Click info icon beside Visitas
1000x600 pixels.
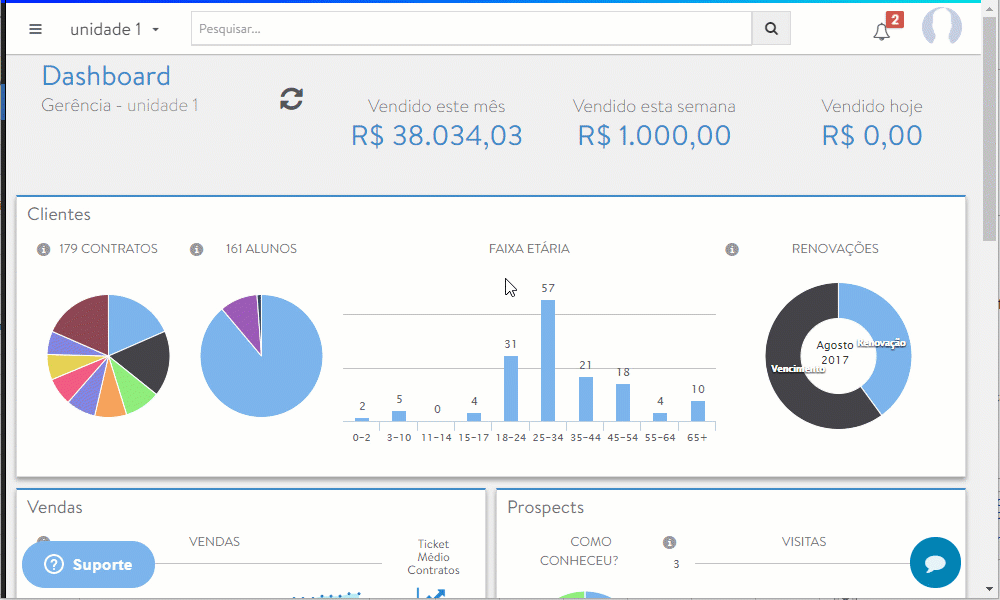(669, 542)
